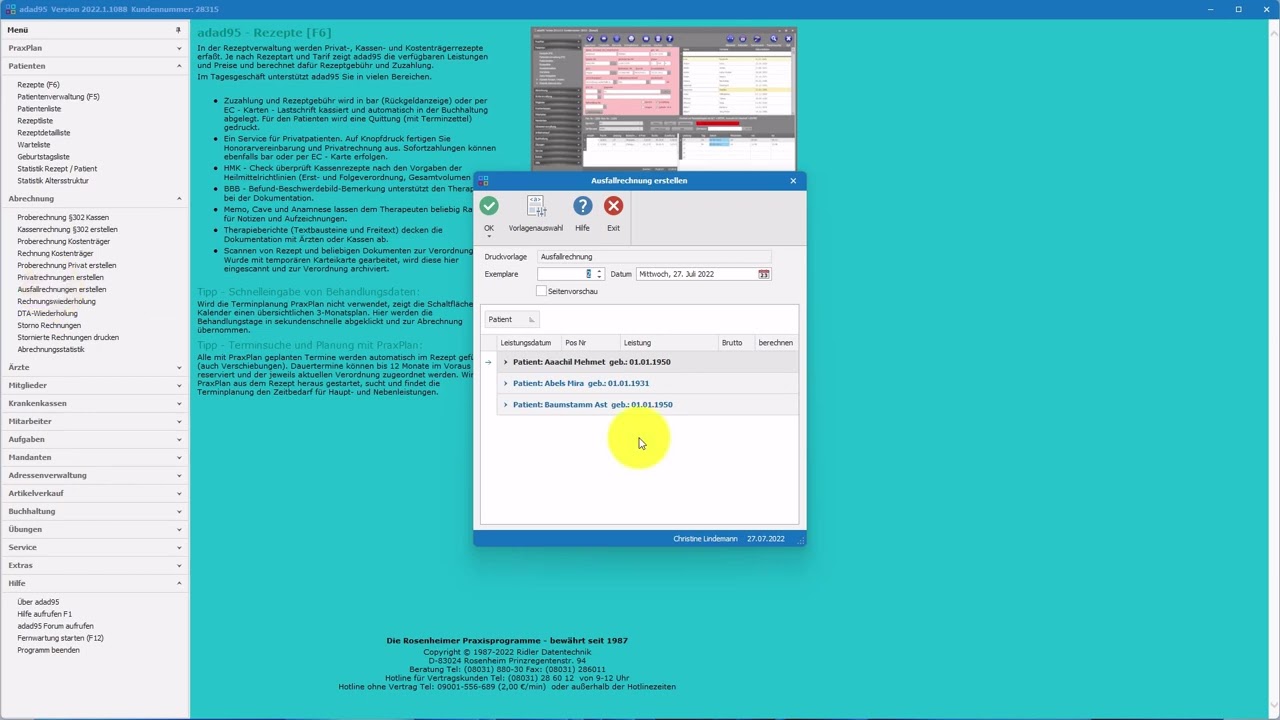Click the blue Hilfe question mark icon

point(582,206)
